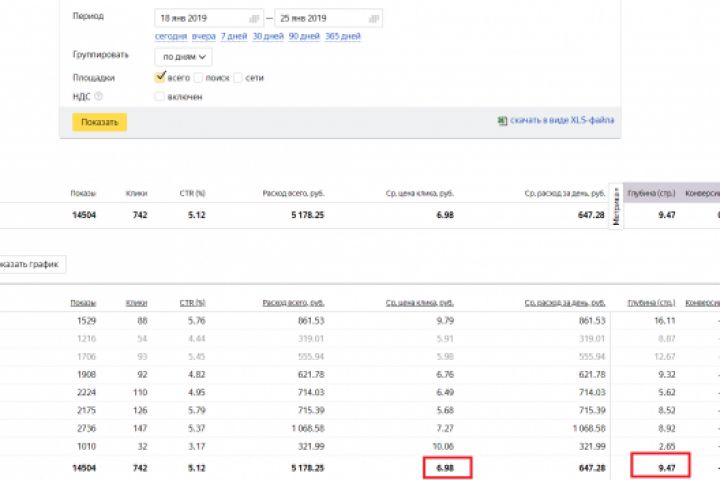Image resolution: width=720 pixels, height=480 pixels.
Task: Click the 147 clicks cell
Action: [140, 428]
